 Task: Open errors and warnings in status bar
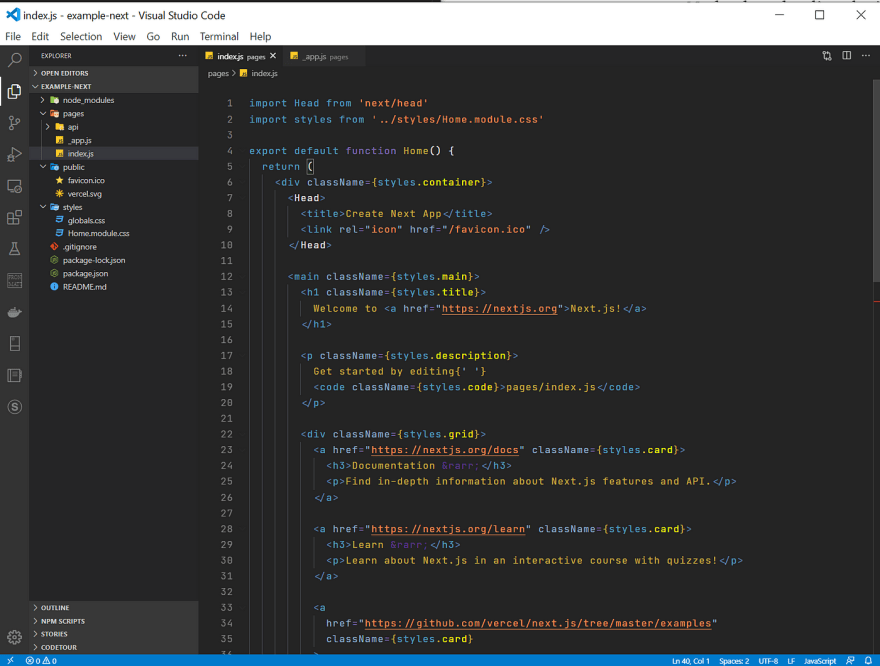41,660
